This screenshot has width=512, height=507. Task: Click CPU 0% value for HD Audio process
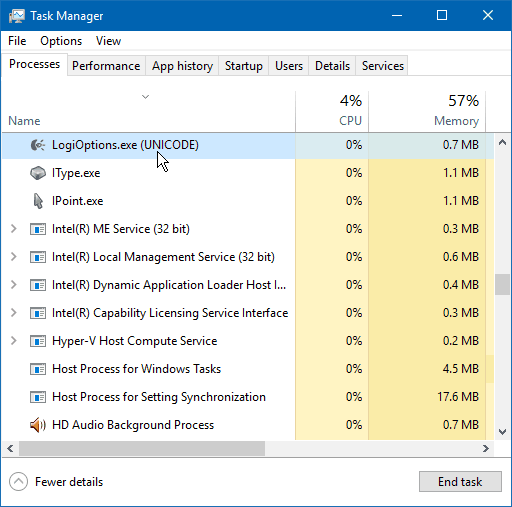tap(354, 425)
